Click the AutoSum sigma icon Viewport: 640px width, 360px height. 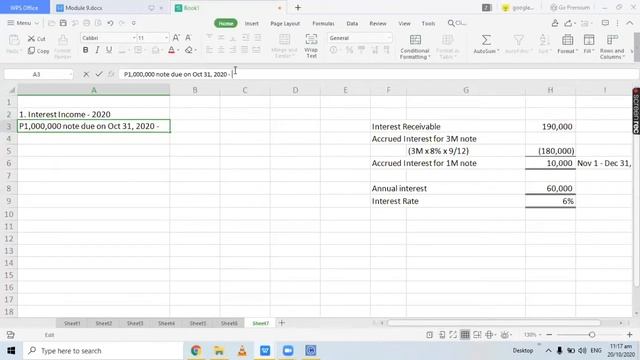click(x=486, y=40)
